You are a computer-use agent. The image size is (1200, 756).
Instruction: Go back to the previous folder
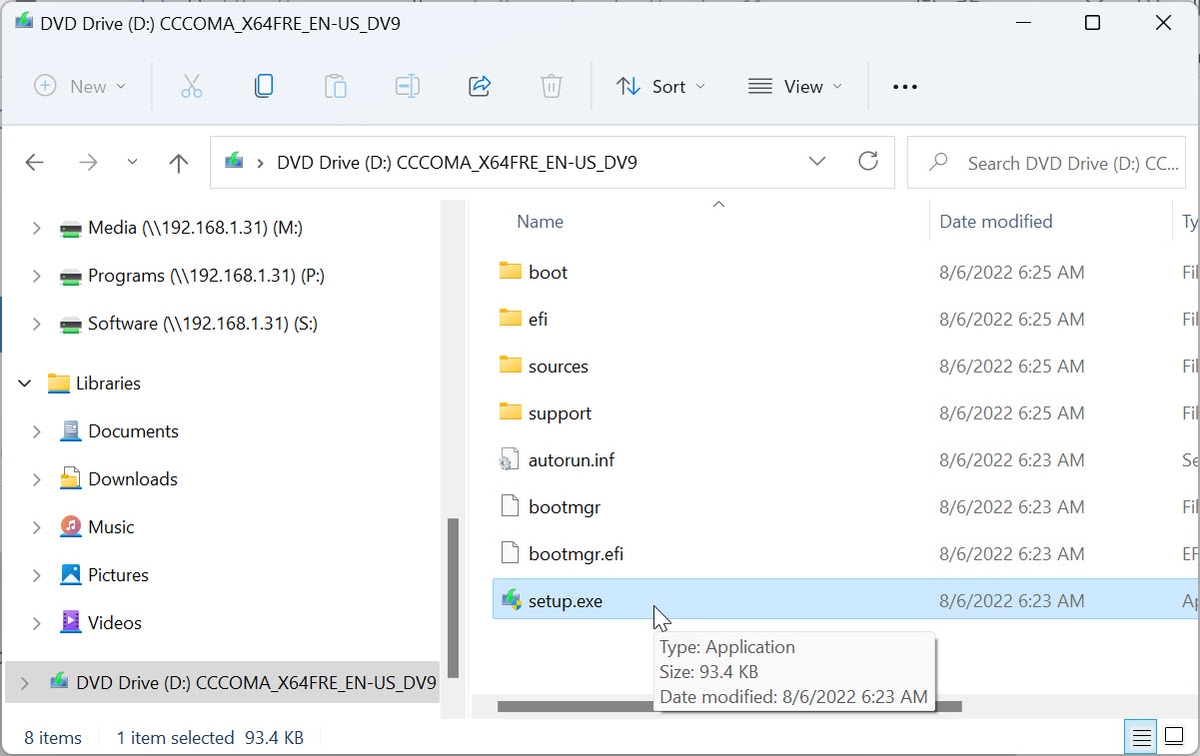pos(34,162)
